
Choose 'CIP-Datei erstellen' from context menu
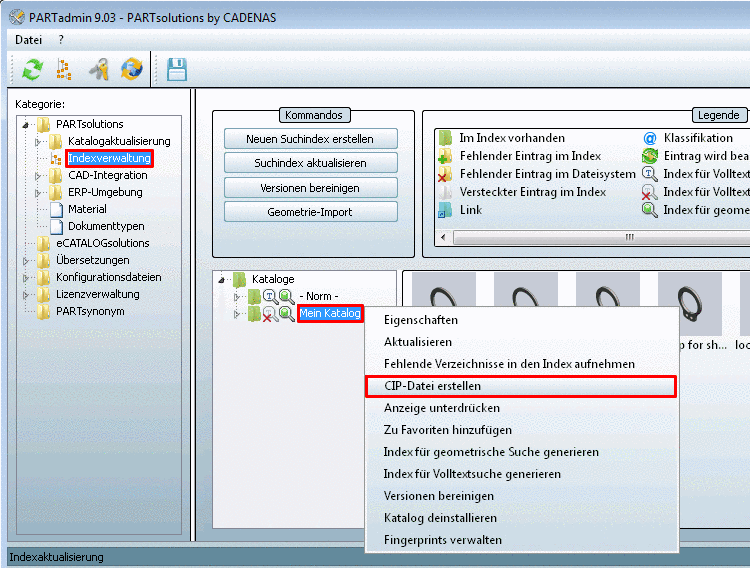coord(521,386)
